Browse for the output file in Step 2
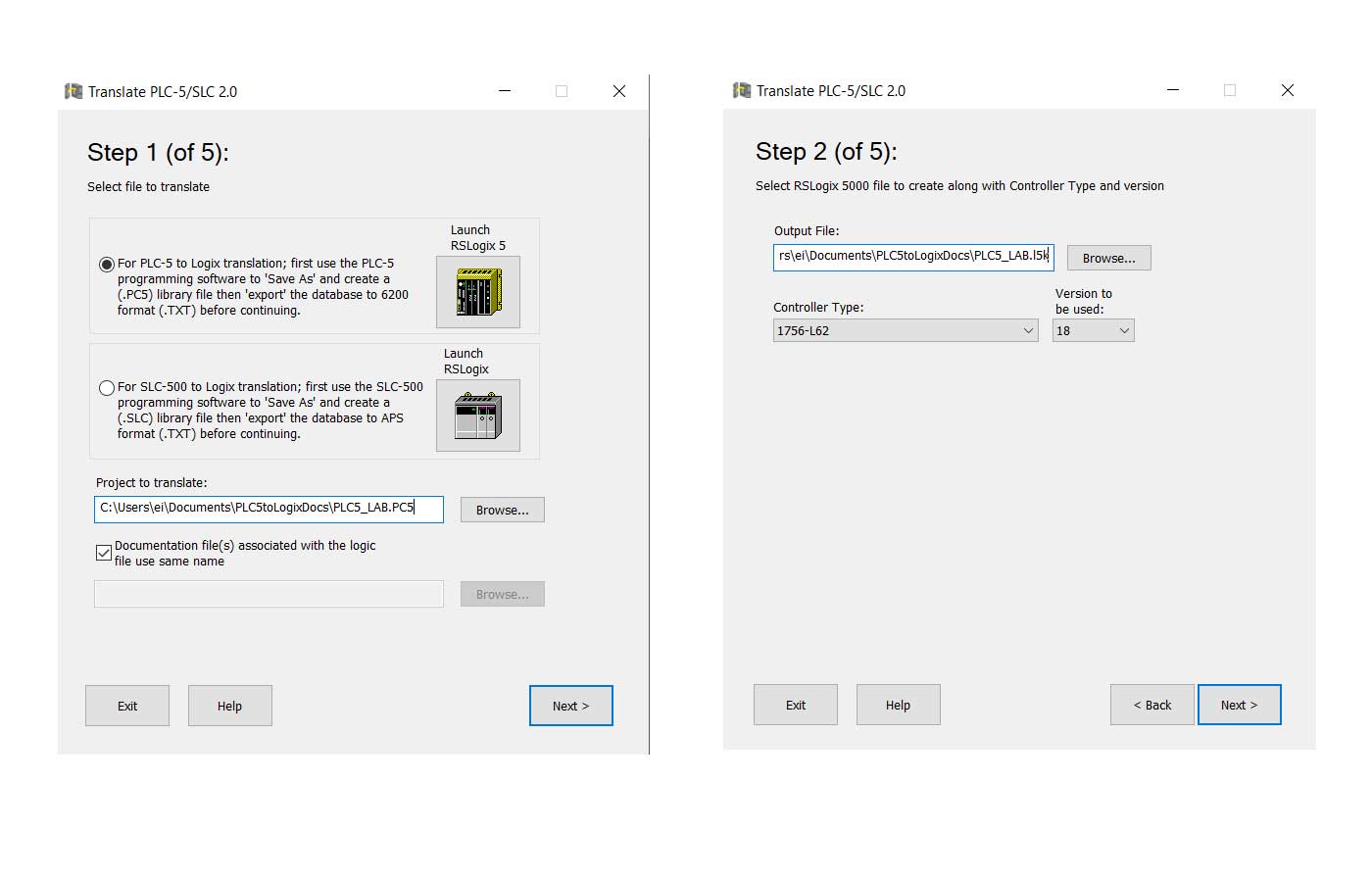This screenshot has width=1372, height=882. pyautogui.click(x=1109, y=258)
